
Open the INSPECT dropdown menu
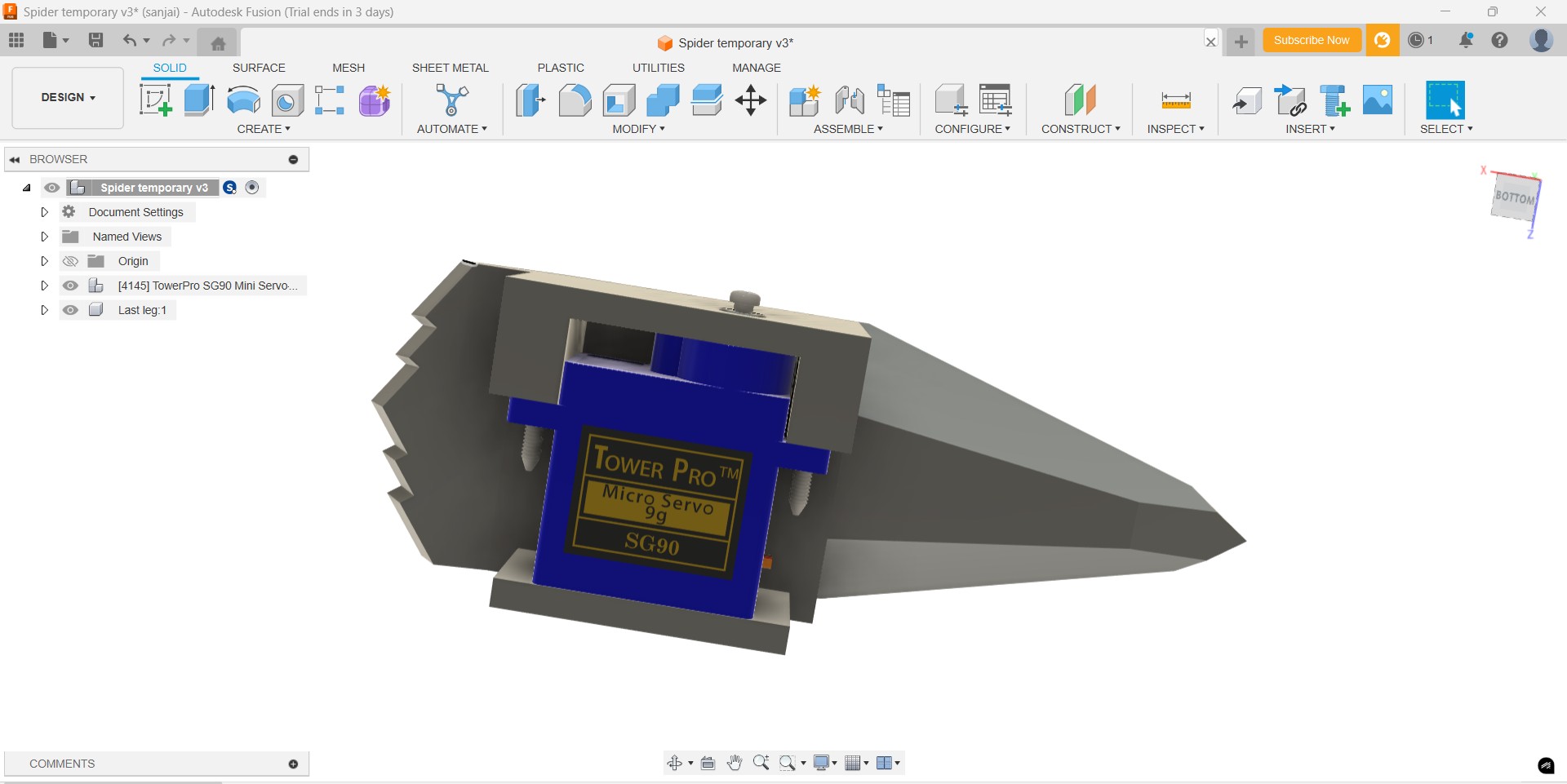(1175, 129)
